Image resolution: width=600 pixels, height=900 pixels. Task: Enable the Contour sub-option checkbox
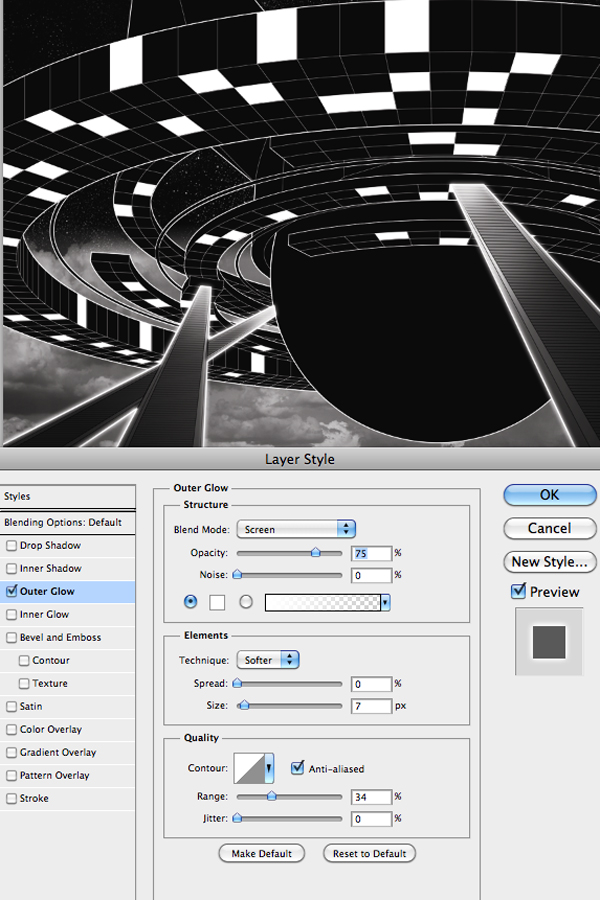[x=24, y=660]
